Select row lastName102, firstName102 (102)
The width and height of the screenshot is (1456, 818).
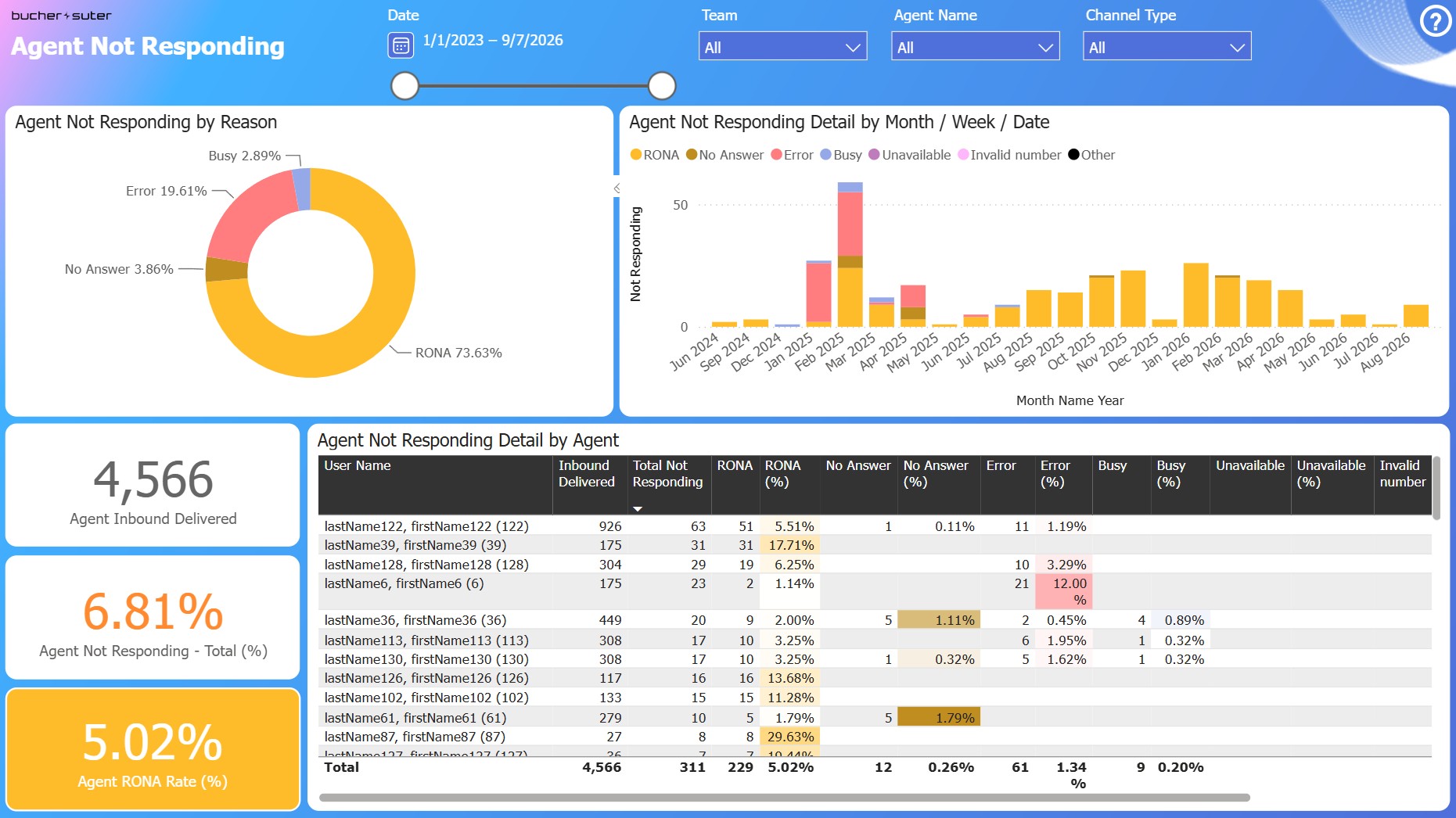875,698
